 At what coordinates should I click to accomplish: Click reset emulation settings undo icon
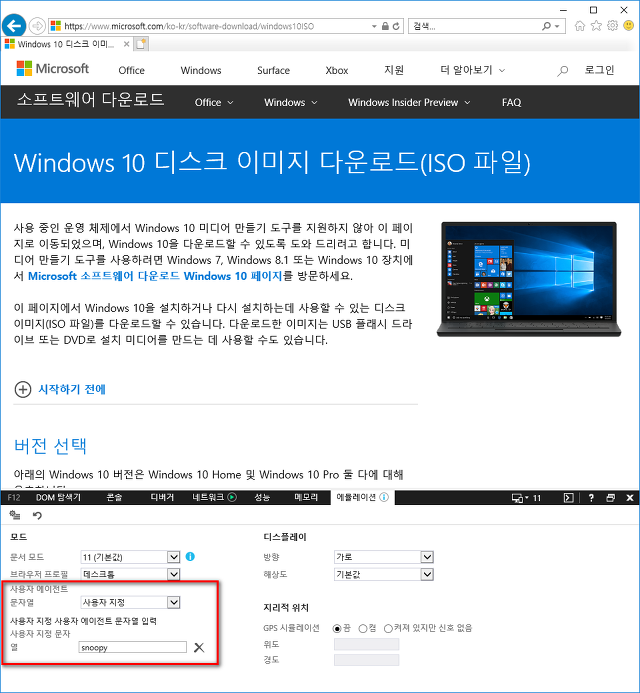click(37, 515)
